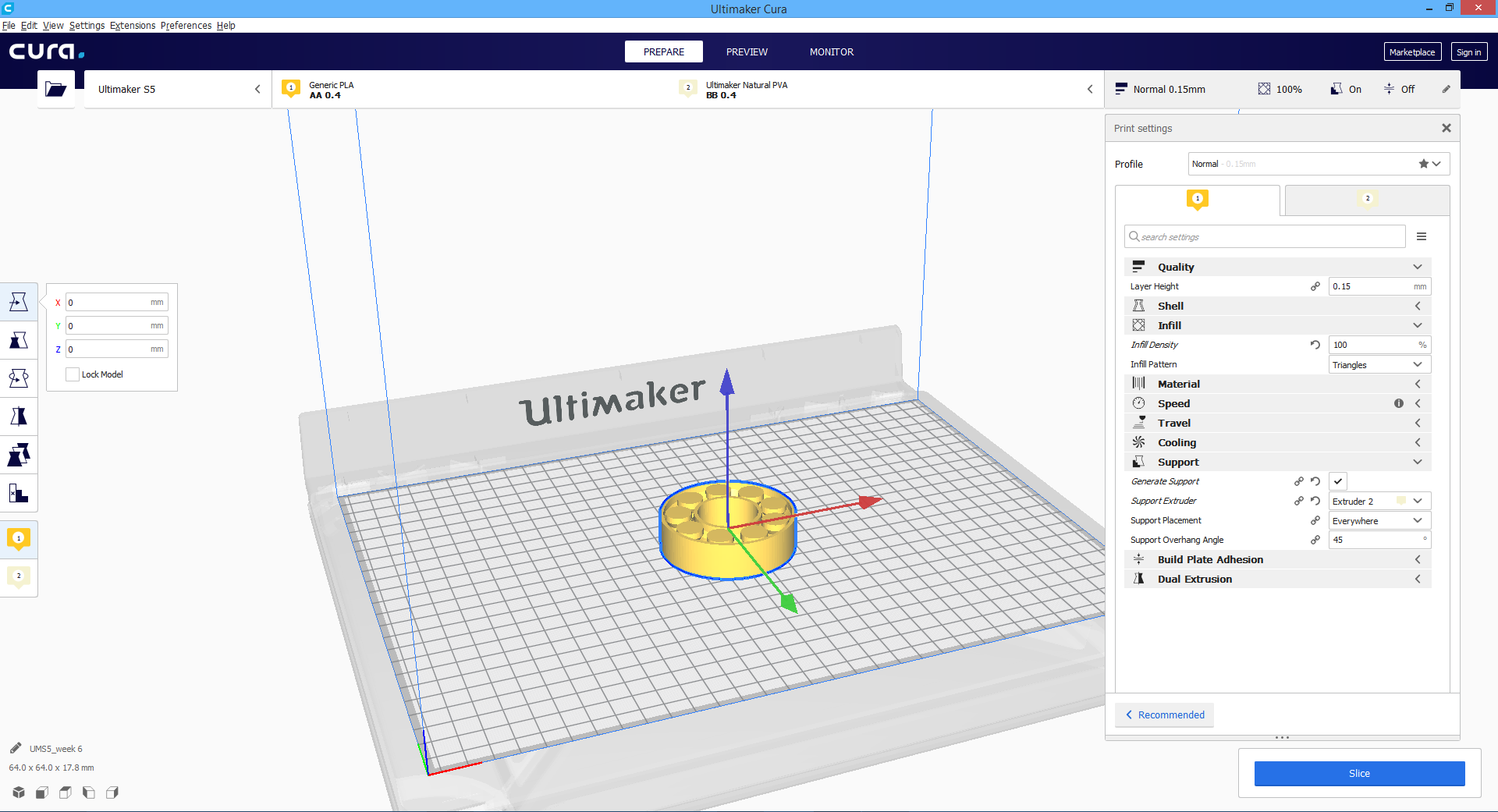
Task: Focus the search settings field
Action: pyautogui.click(x=1265, y=236)
